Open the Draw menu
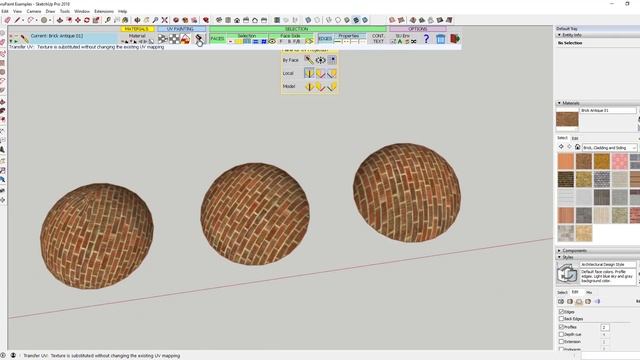 tap(50, 11)
